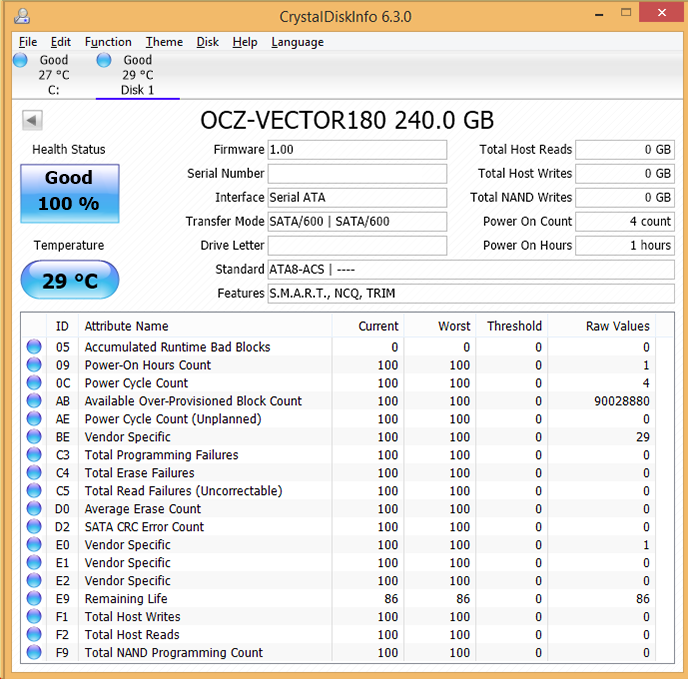
Task: Select the Disk 1 drive tab
Action: pos(137,75)
